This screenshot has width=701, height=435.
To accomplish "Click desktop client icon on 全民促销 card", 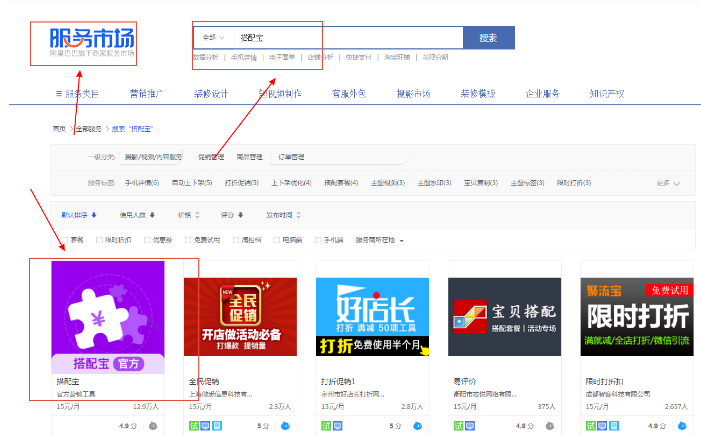I will point(205,426).
